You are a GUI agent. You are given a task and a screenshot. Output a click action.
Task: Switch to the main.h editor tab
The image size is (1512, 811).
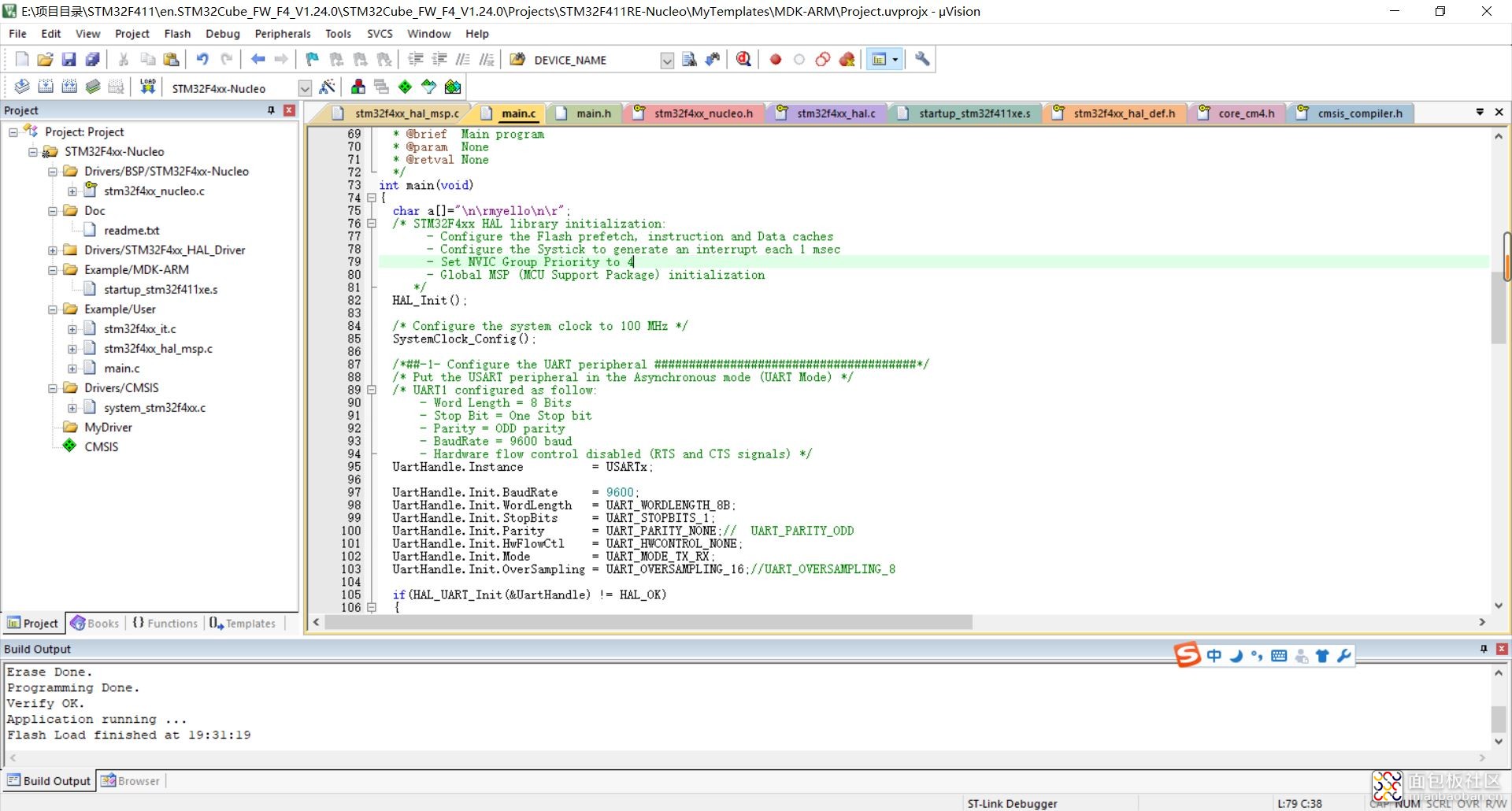[584, 113]
